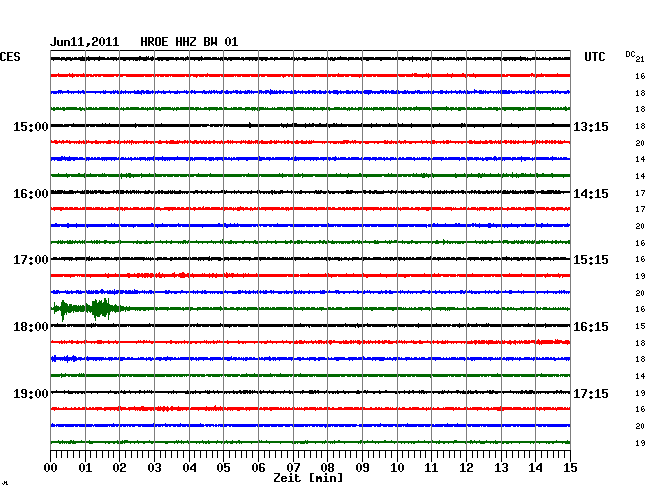Select the 15:00 local time label
The height and width of the screenshot is (494, 650).
click(30, 126)
